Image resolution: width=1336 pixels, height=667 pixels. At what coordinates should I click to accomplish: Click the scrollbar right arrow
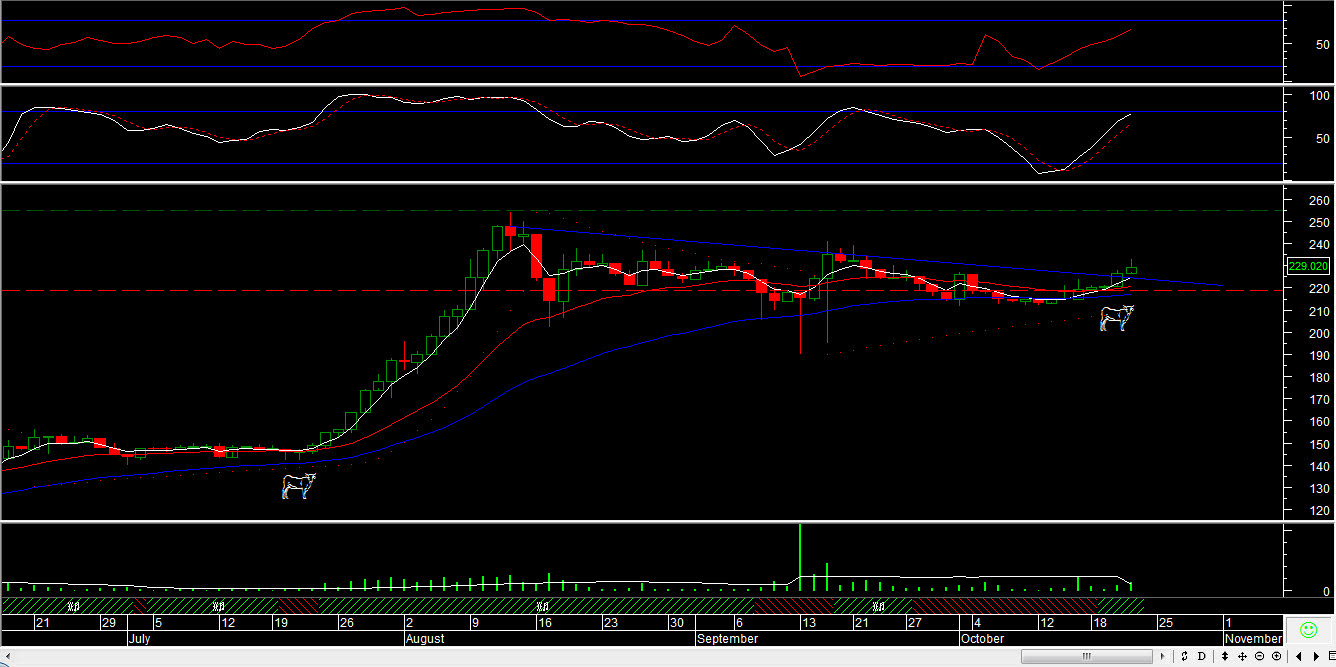pos(1162,656)
